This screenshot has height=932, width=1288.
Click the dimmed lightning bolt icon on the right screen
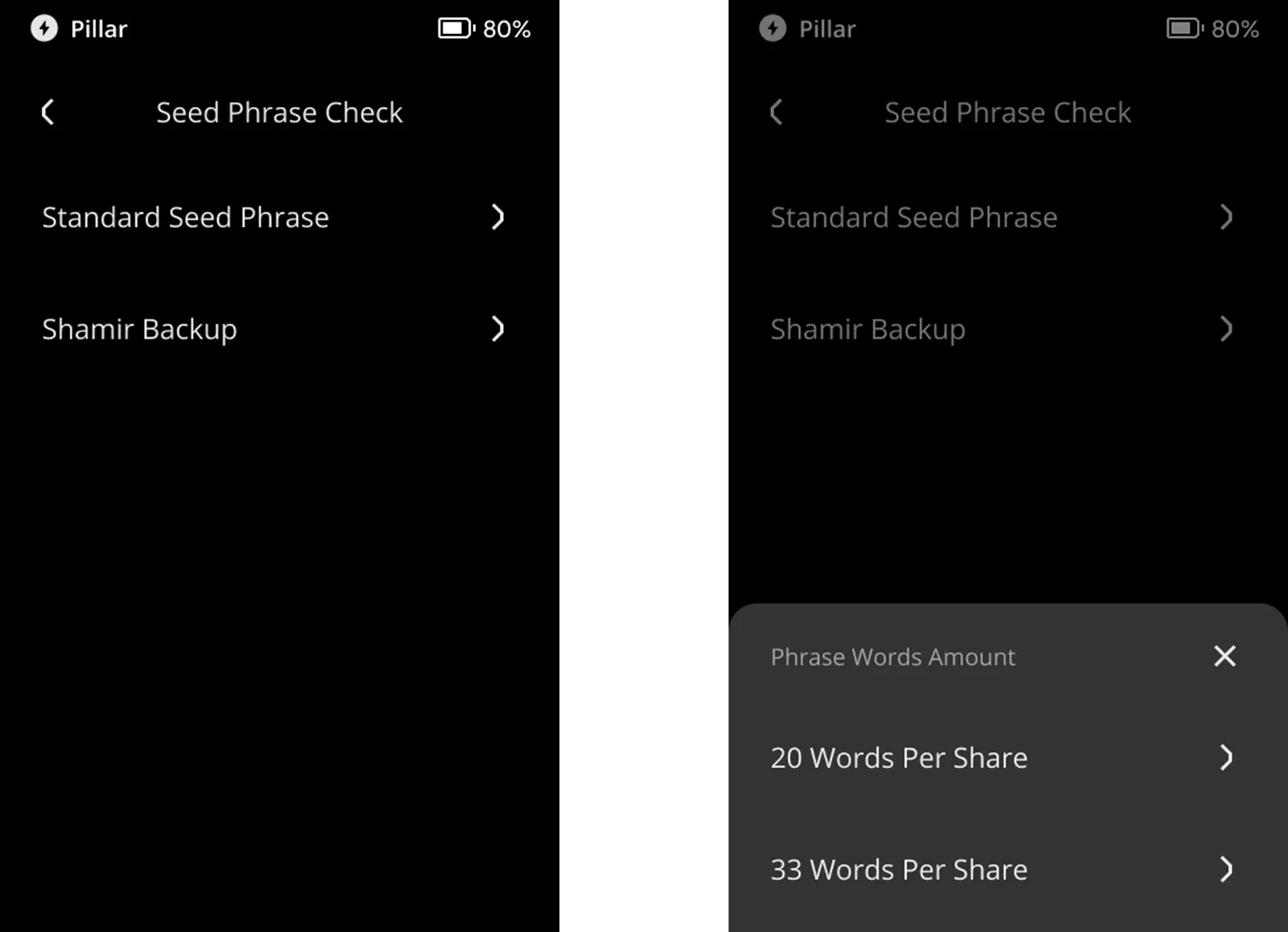(772, 29)
